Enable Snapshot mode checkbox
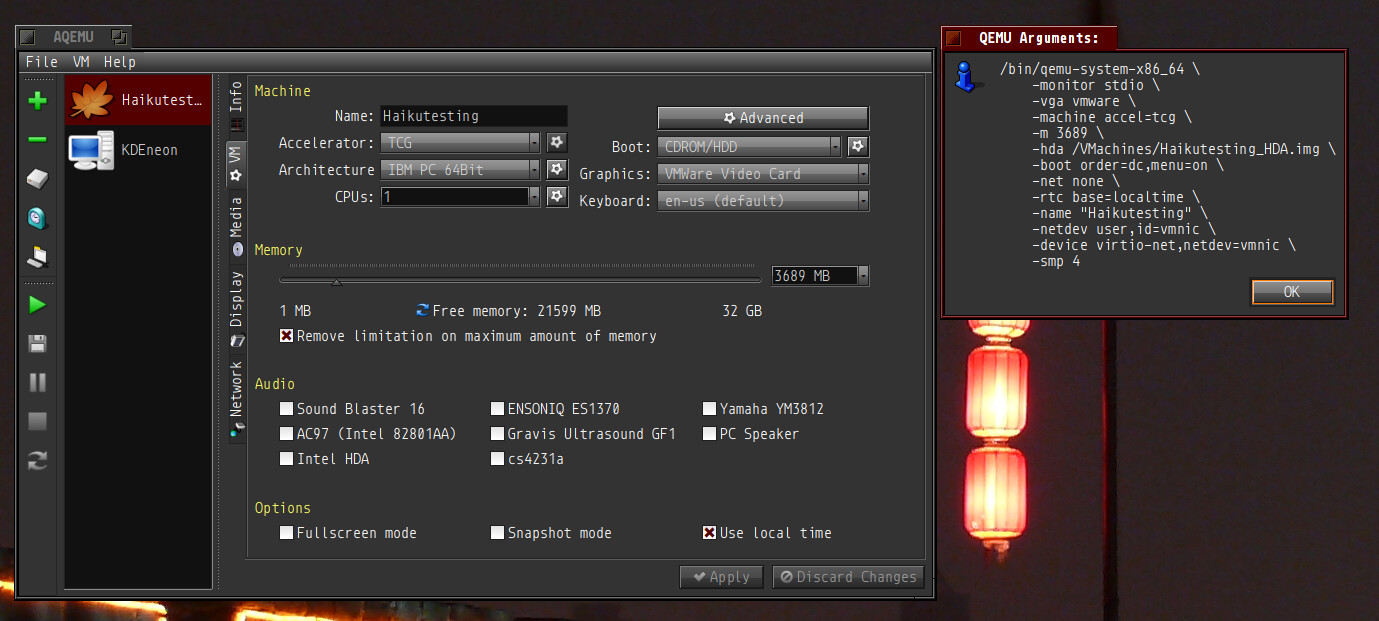This screenshot has height=621, width=1379. pos(497,532)
